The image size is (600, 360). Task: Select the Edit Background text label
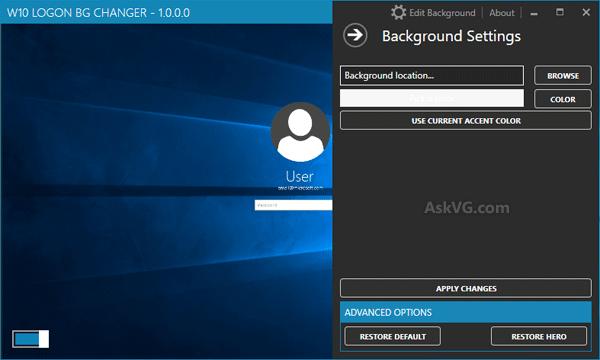pos(442,13)
